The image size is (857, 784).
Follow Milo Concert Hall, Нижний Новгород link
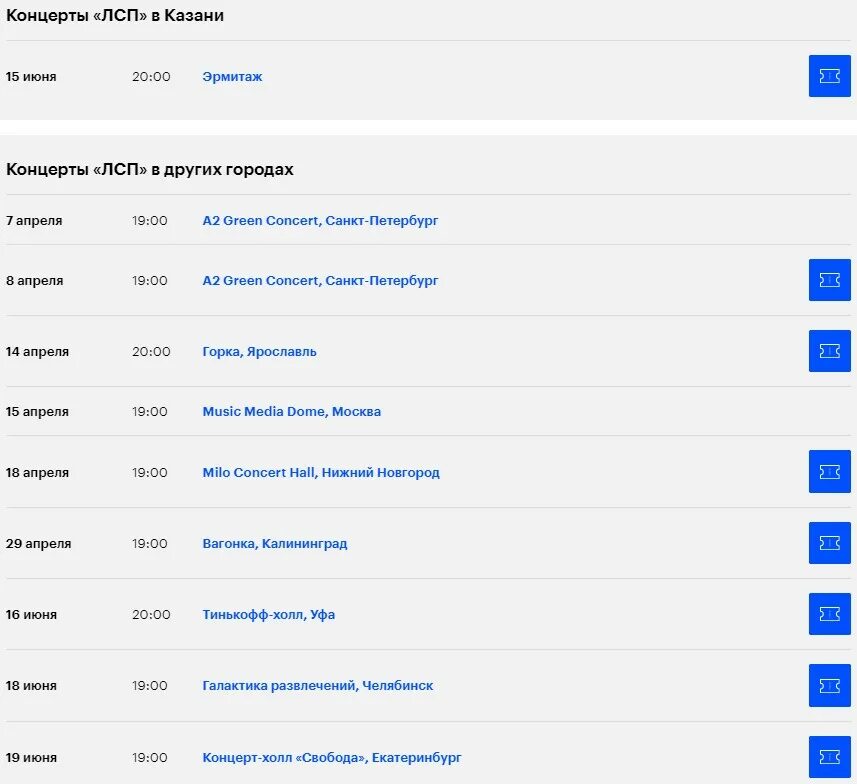(x=320, y=473)
